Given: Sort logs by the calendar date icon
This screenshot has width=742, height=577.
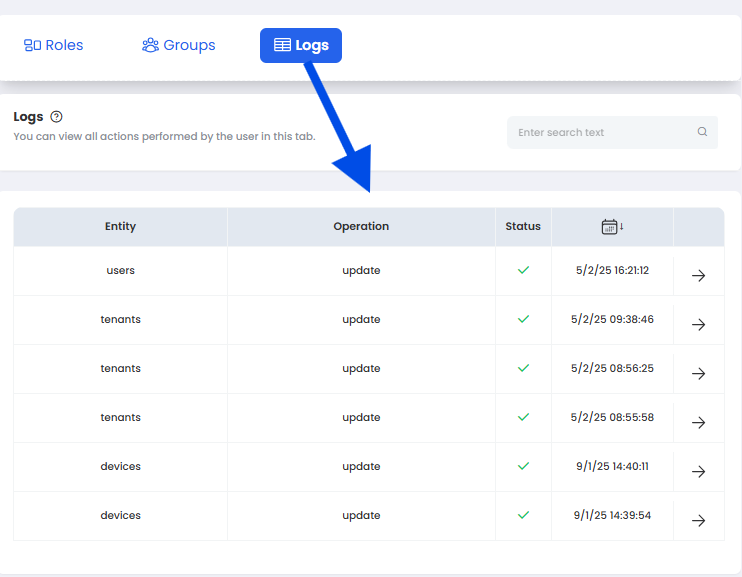Looking at the screenshot, I should click(x=611, y=227).
